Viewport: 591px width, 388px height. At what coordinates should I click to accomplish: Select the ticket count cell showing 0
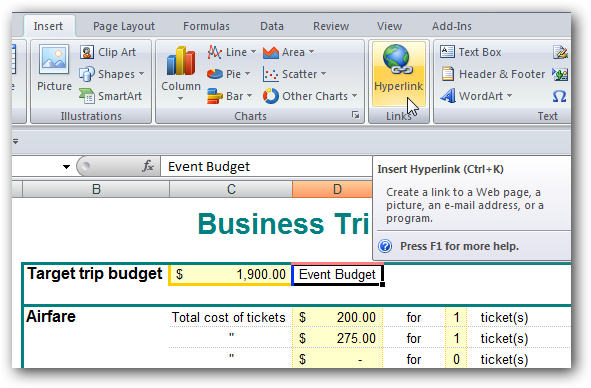pyautogui.click(x=456, y=359)
